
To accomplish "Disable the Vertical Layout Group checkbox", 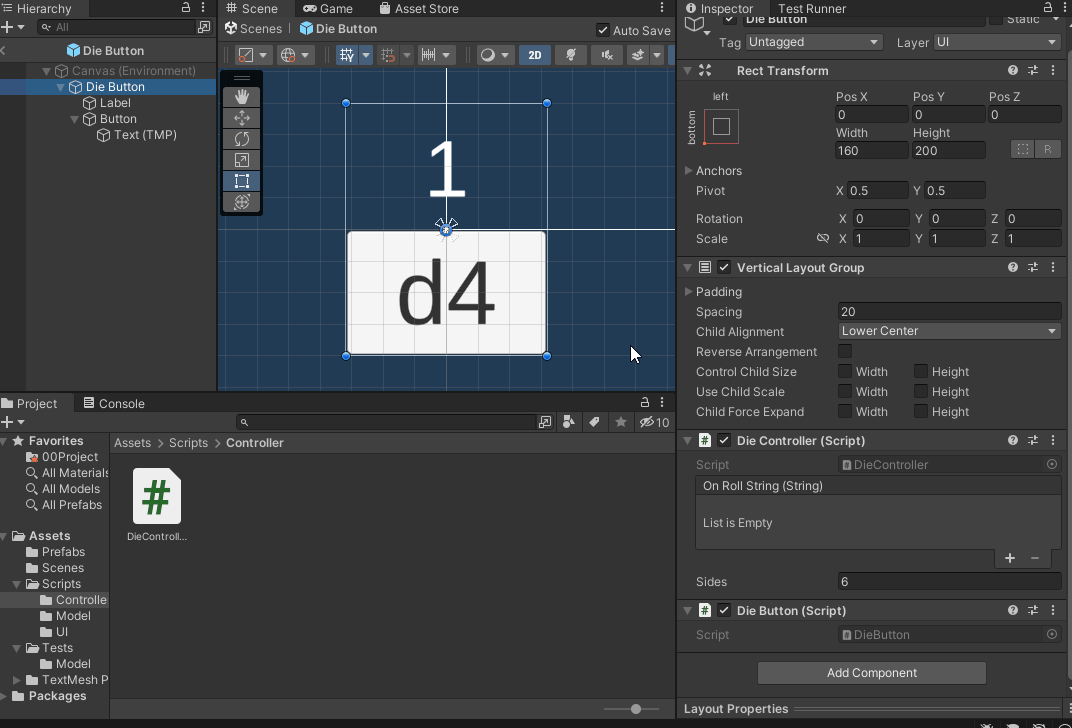I will click(724, 267).
